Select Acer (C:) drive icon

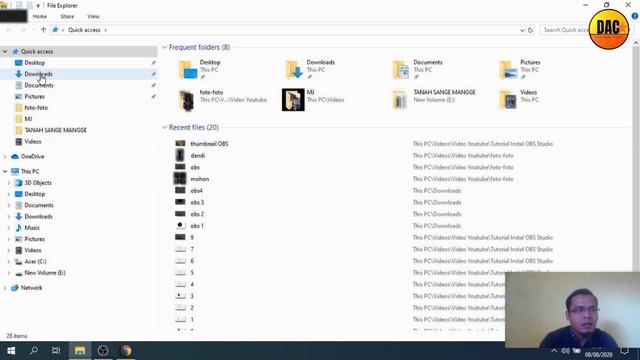18,262
